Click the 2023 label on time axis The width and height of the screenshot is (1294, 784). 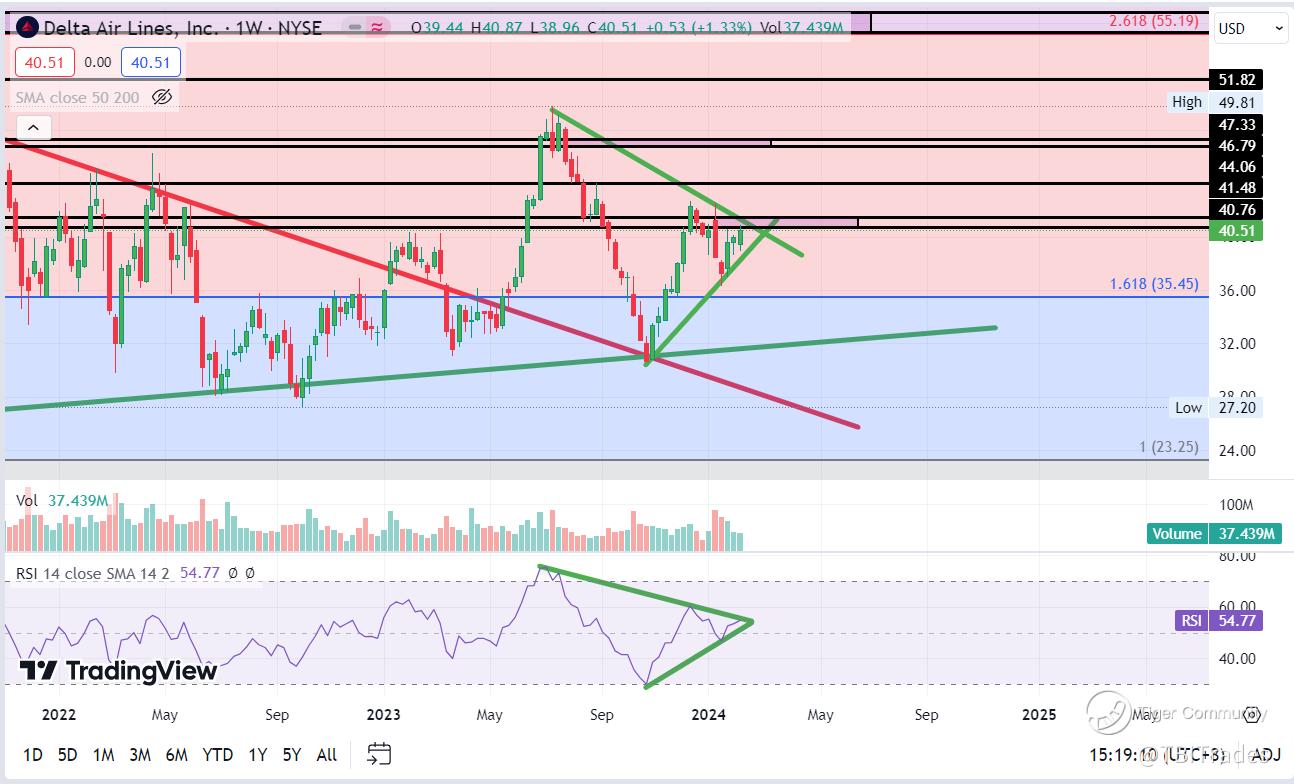(x=384, y=715)
